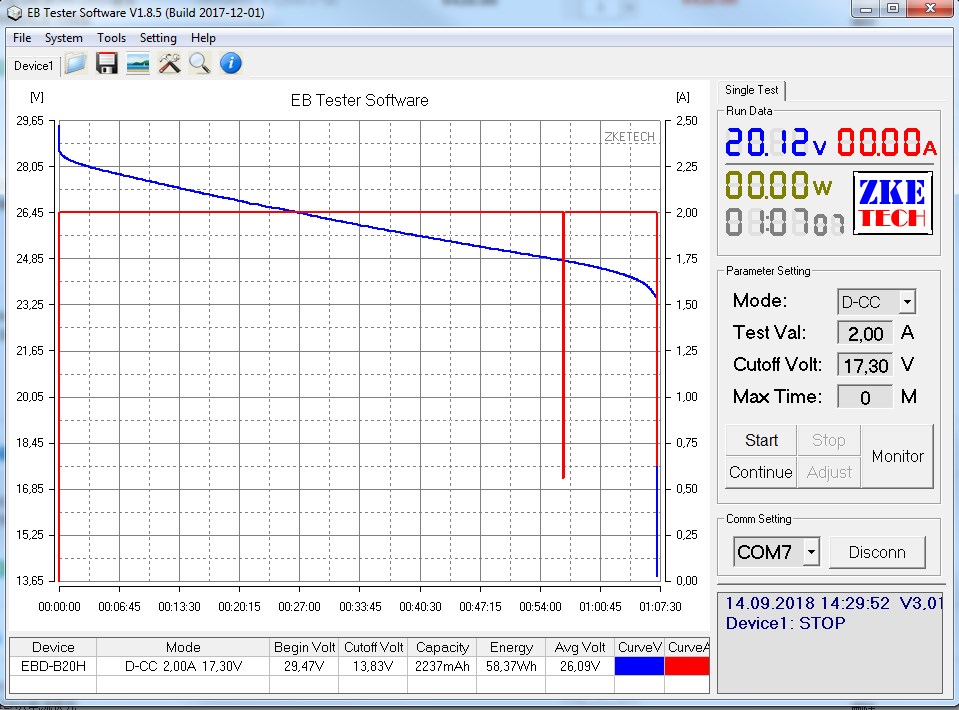Click the Monitor button

(x=897, y=456)
